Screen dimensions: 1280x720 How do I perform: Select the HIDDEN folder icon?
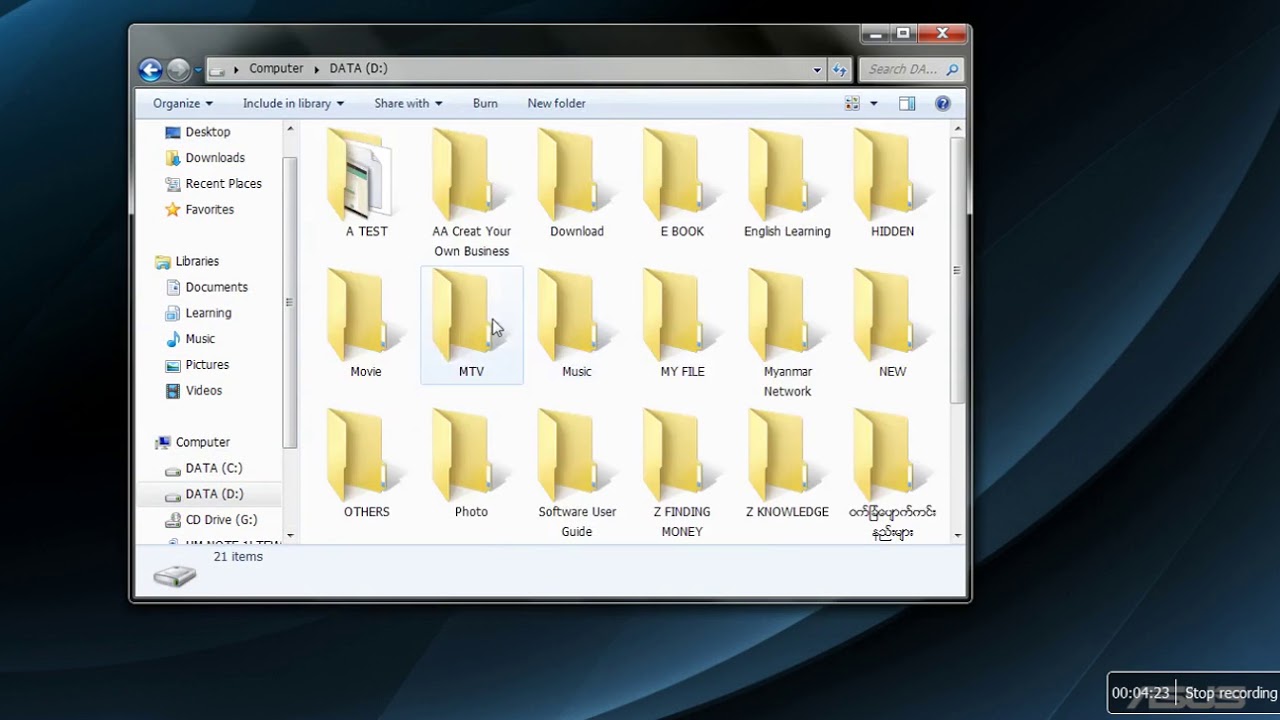coord(887,174)
